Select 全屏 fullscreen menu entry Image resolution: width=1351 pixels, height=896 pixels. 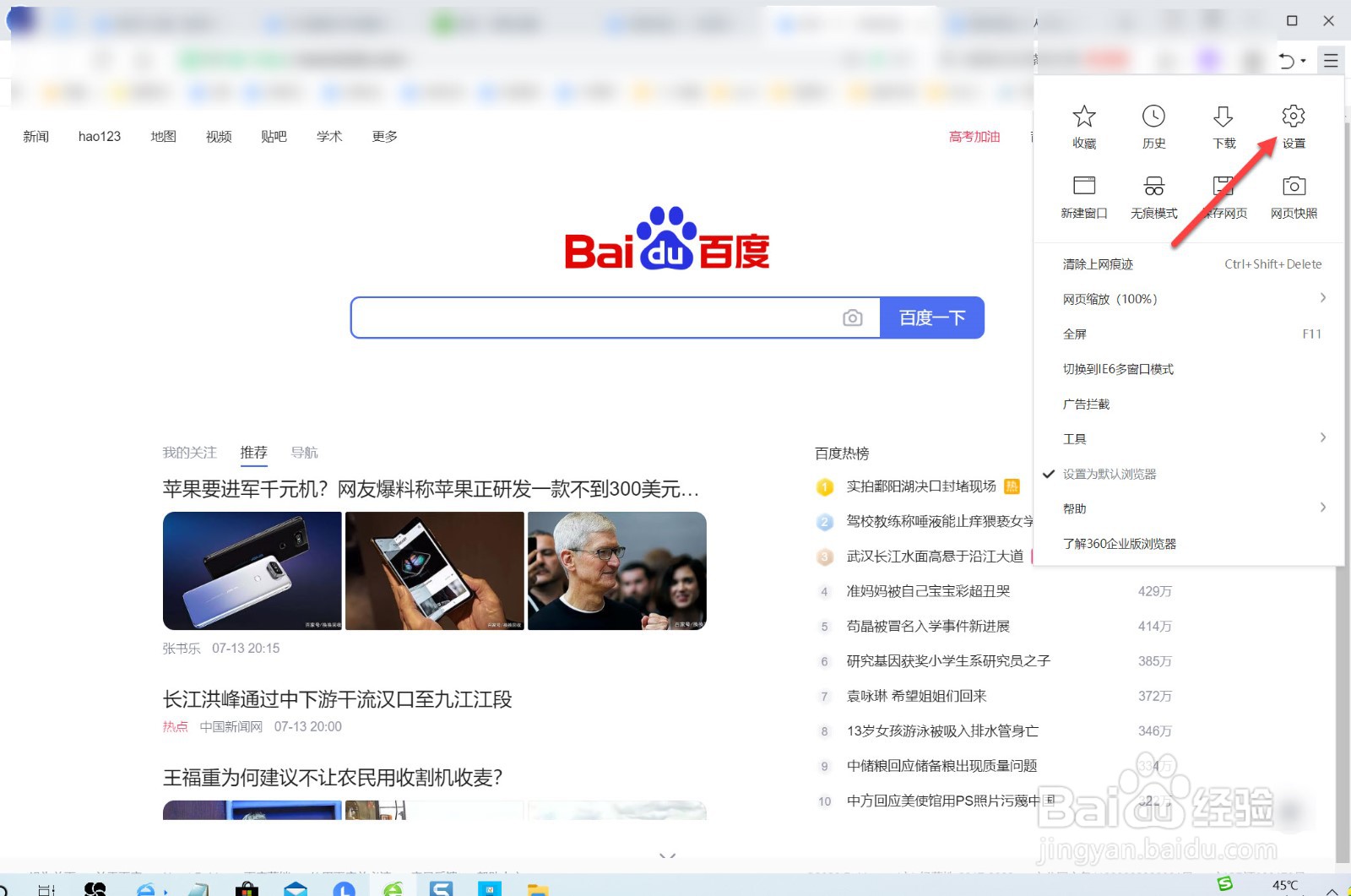pyautogui.click(x=1189, y=334)
